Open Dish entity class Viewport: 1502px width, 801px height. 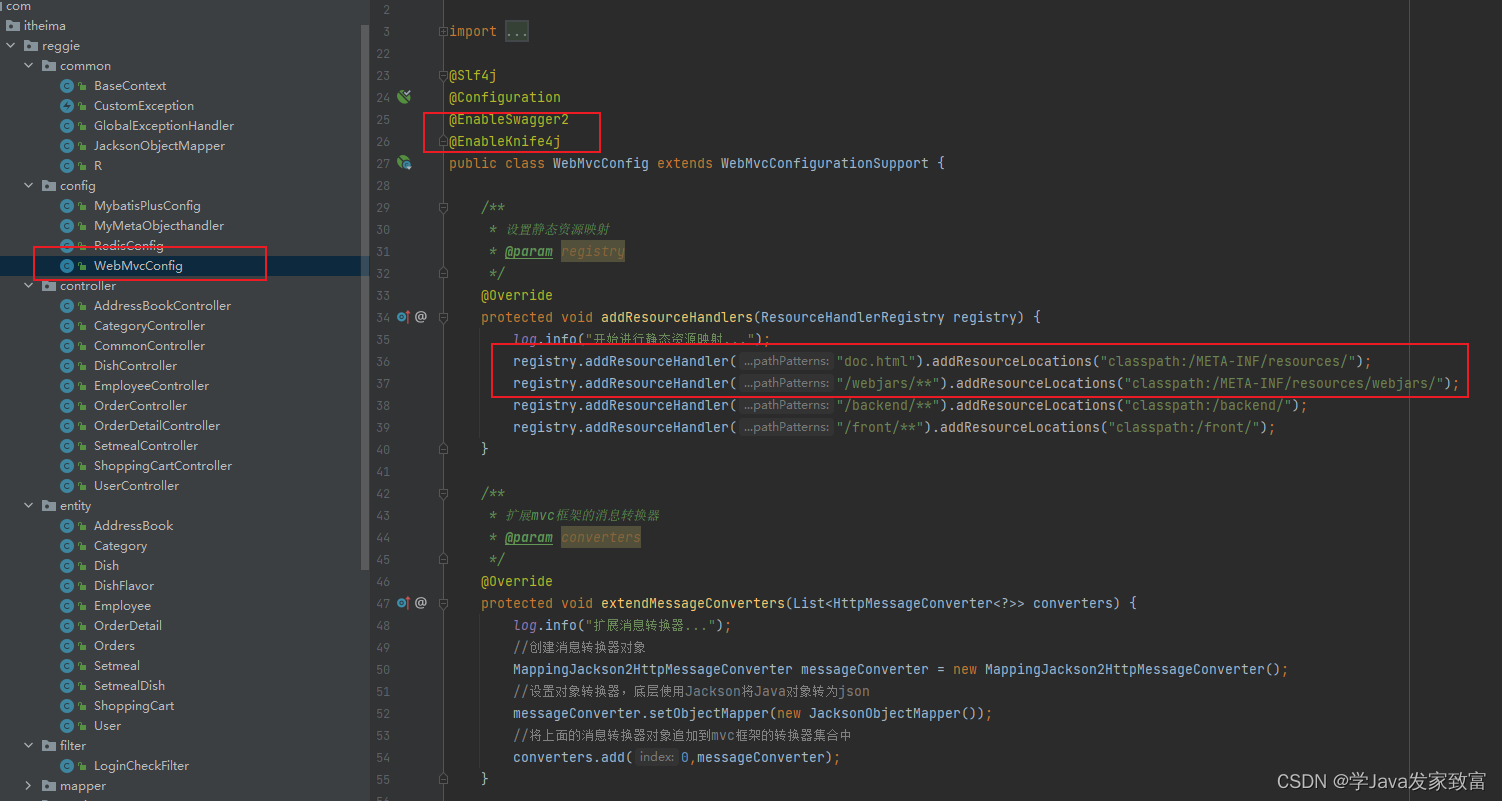coord(106,566)
